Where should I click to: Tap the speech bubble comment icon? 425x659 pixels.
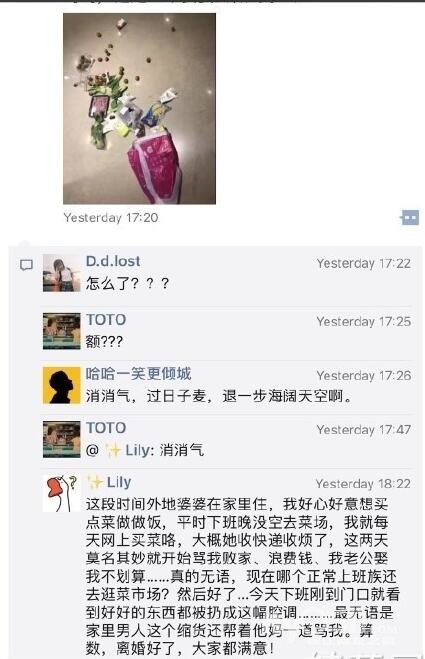click(x=26, y=265)
